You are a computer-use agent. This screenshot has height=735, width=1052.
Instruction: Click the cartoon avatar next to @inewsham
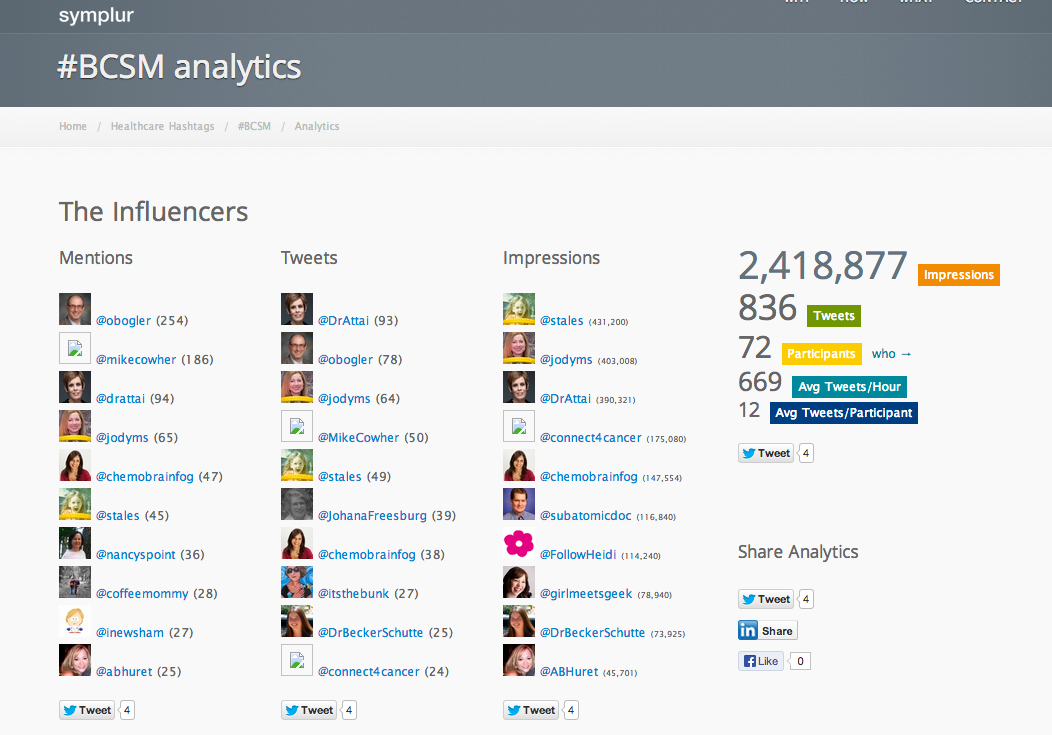point(75,621)
